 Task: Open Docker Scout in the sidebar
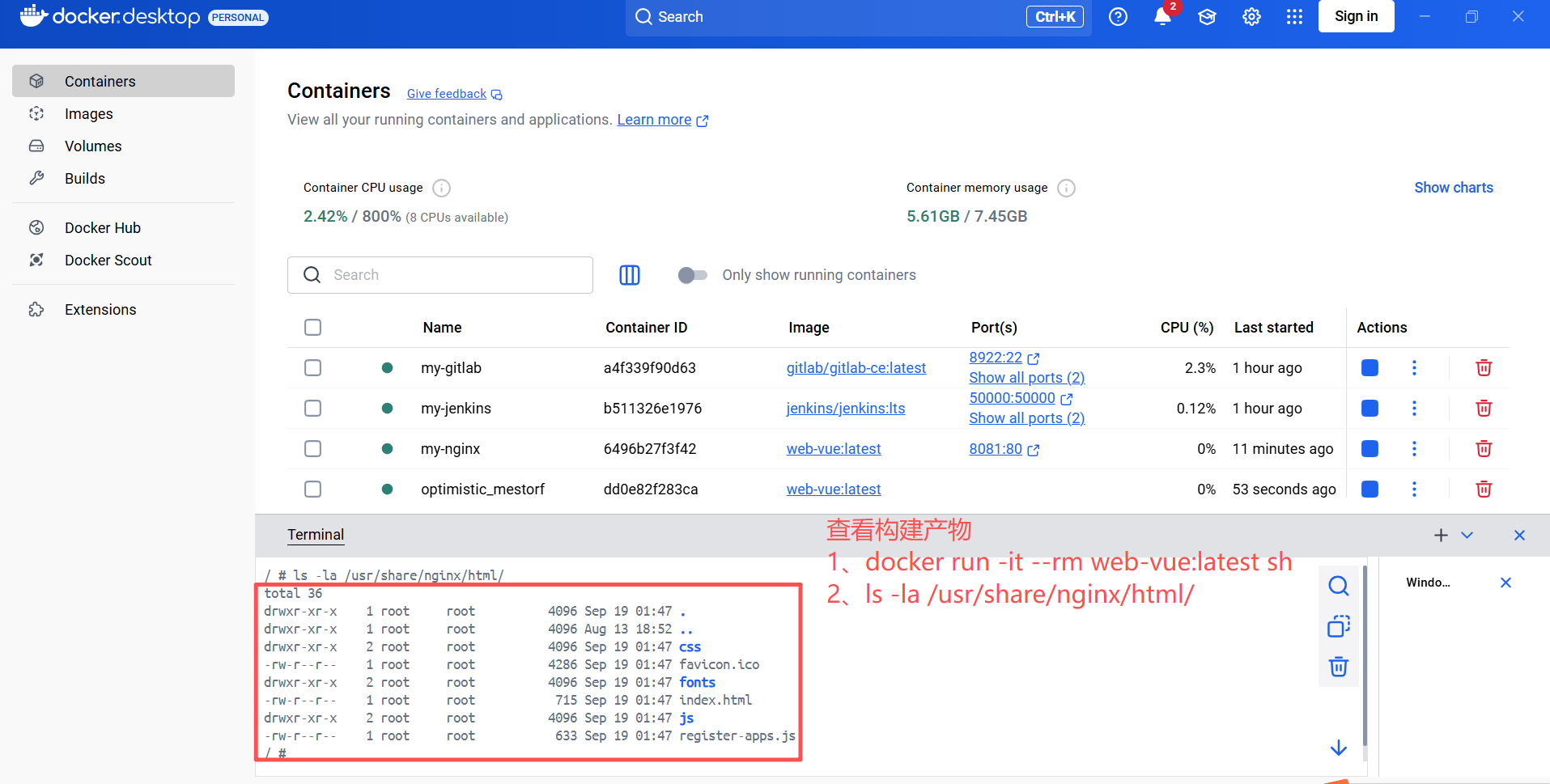click(x=123, y=260)
